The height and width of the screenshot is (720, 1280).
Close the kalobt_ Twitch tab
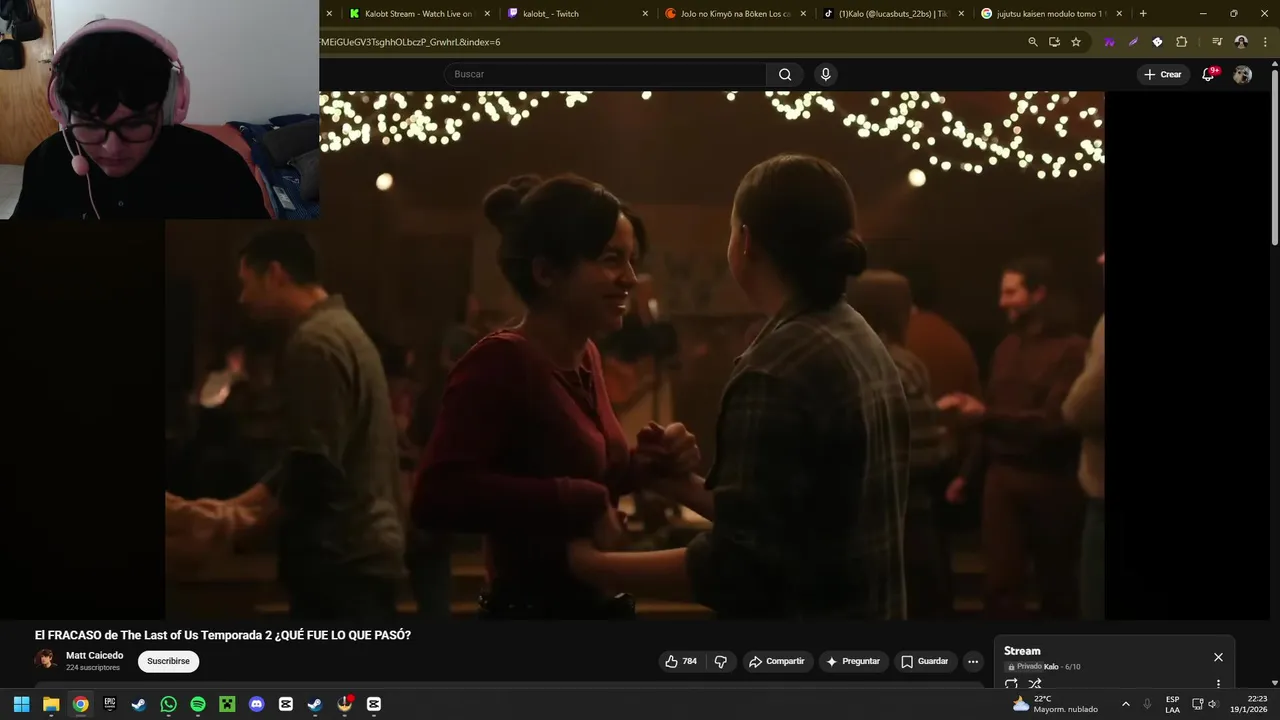click(645, 14)
